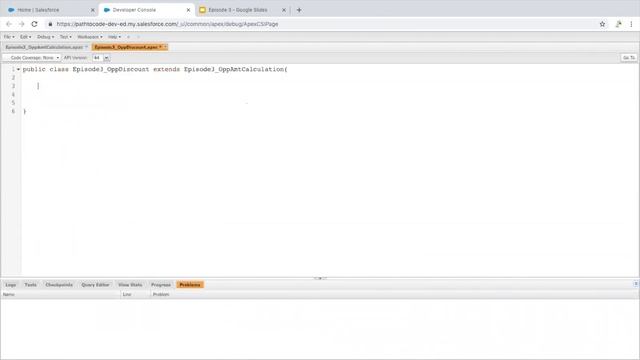Select the Problems panel tab
640x360 pixels.
click(x=190, y=284)
